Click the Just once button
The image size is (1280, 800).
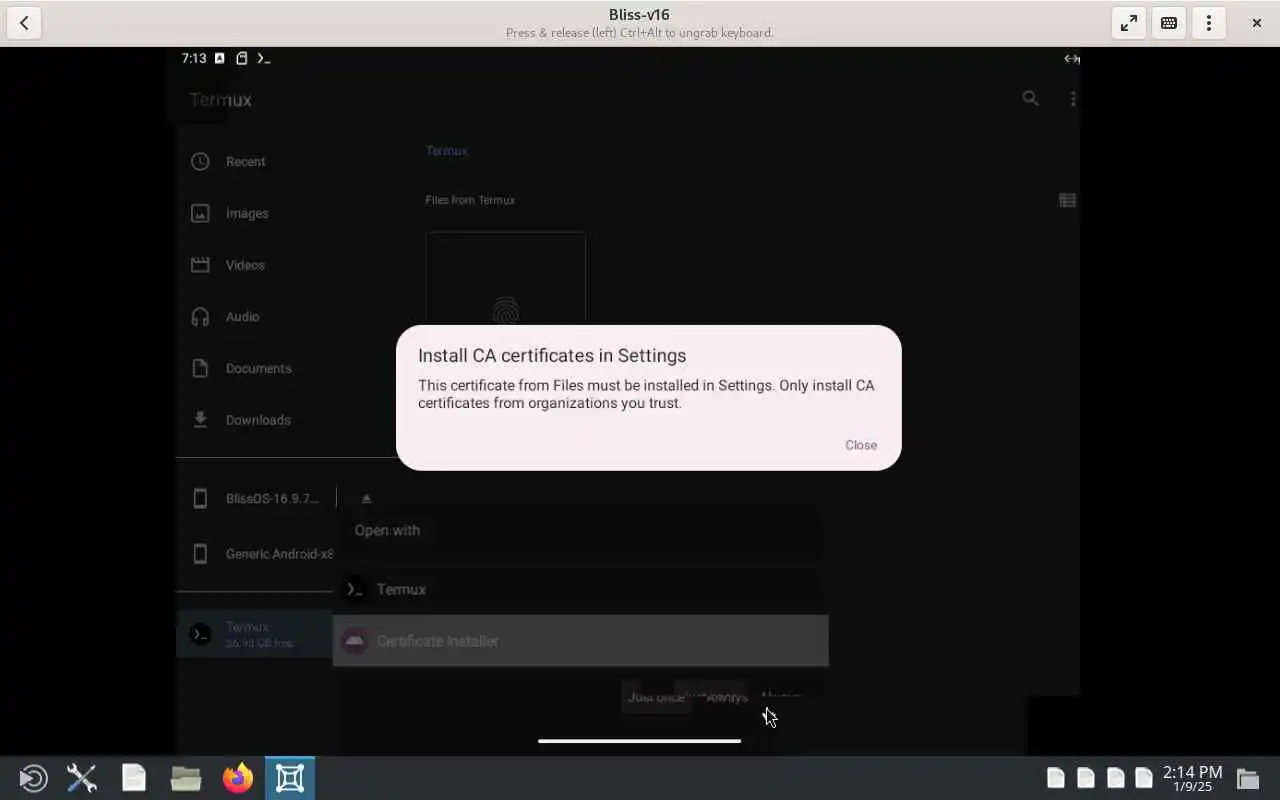click(654, 697)
